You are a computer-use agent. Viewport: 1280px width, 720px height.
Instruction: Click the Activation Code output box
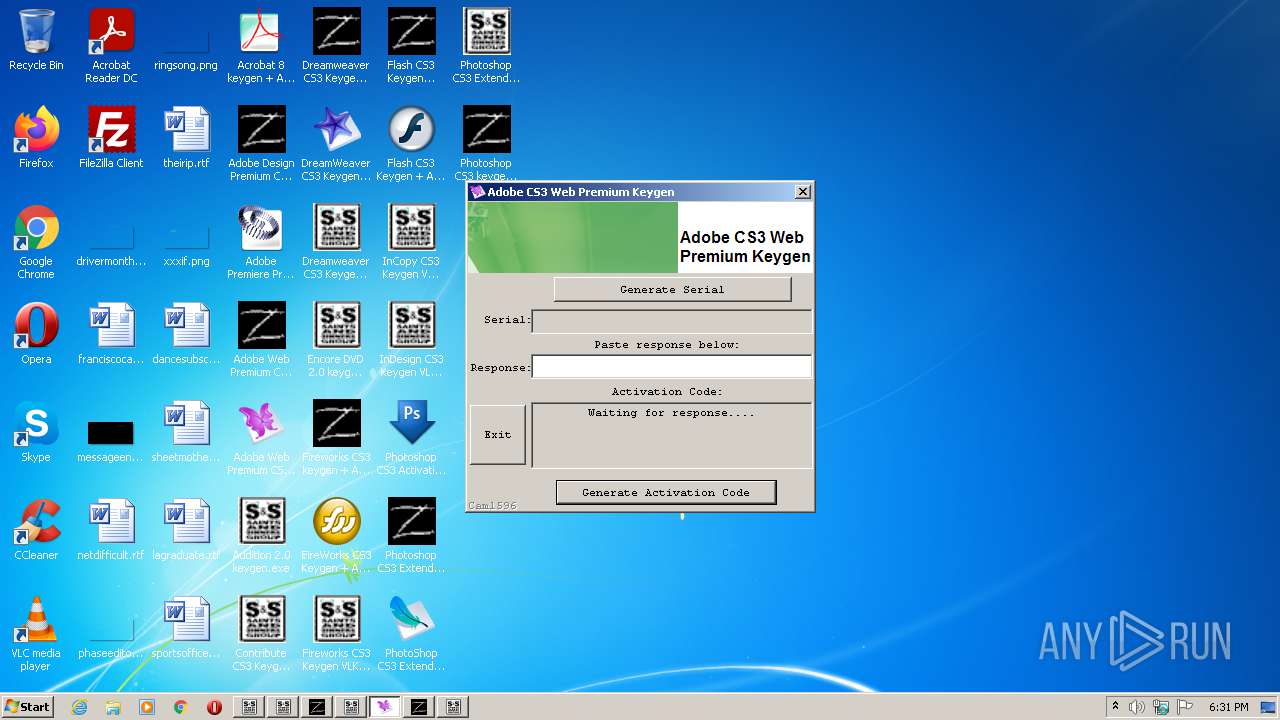click(672, 435)
